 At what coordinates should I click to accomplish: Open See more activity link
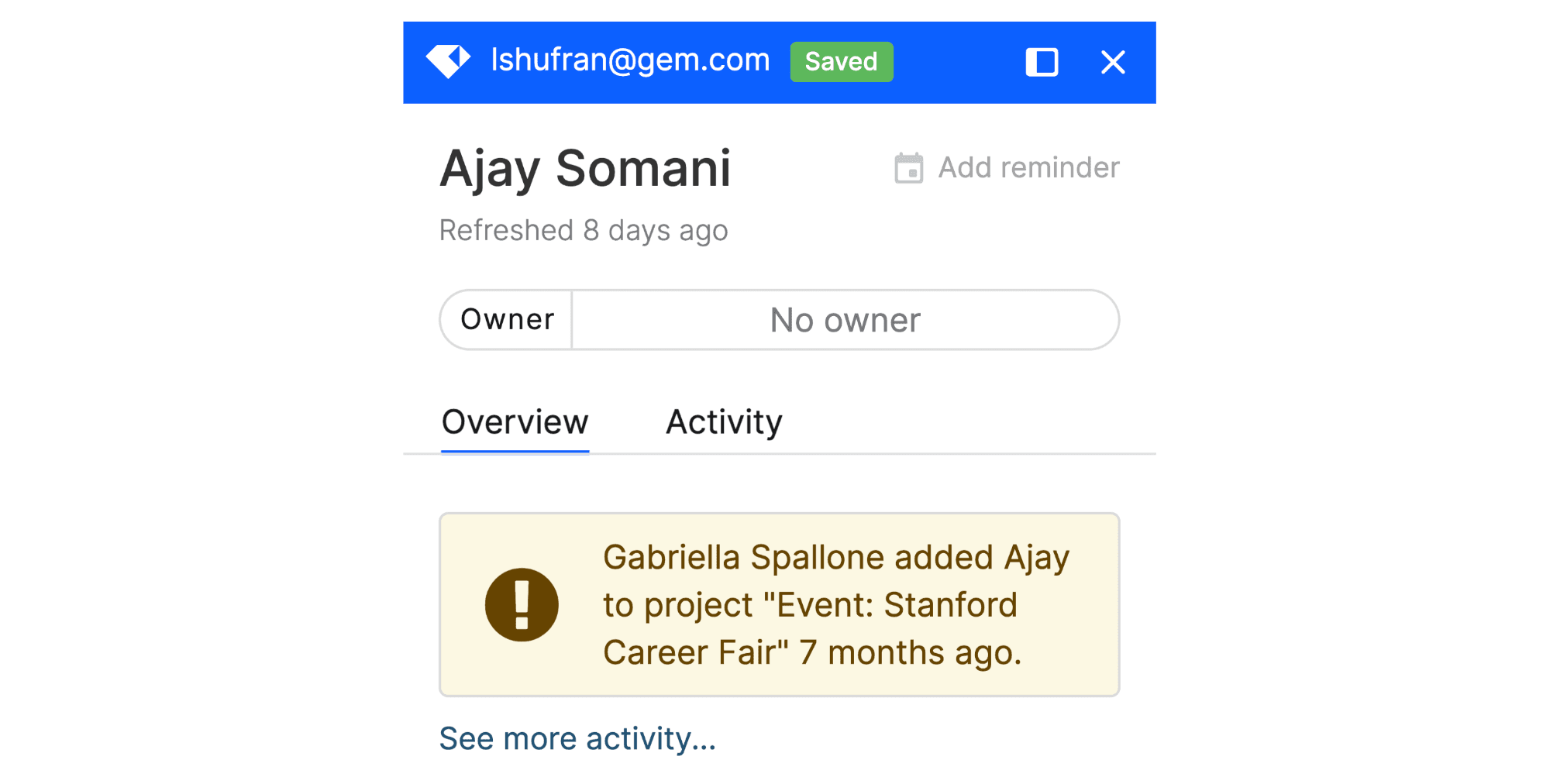pyautogui.click(x=577, y=738)
